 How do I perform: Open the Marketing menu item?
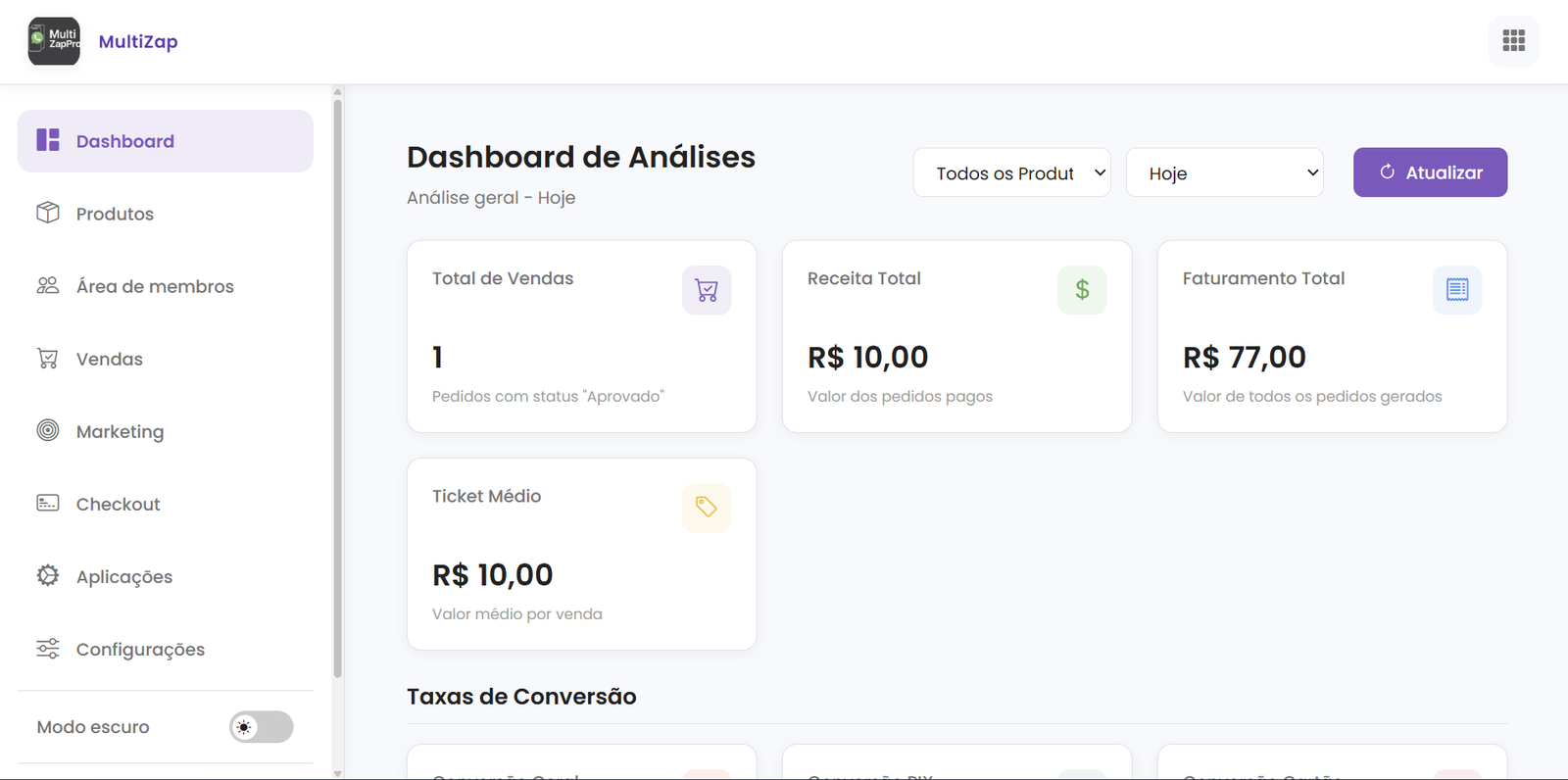point(120,431)
